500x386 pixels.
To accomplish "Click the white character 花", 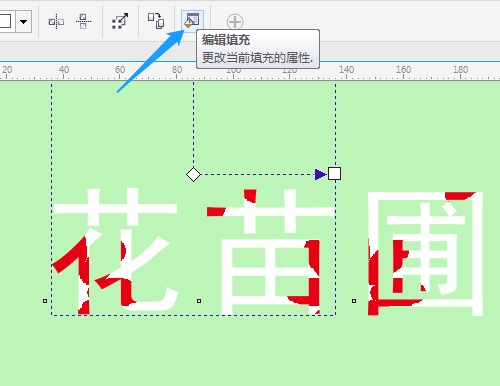I will [x=115, y=252].
